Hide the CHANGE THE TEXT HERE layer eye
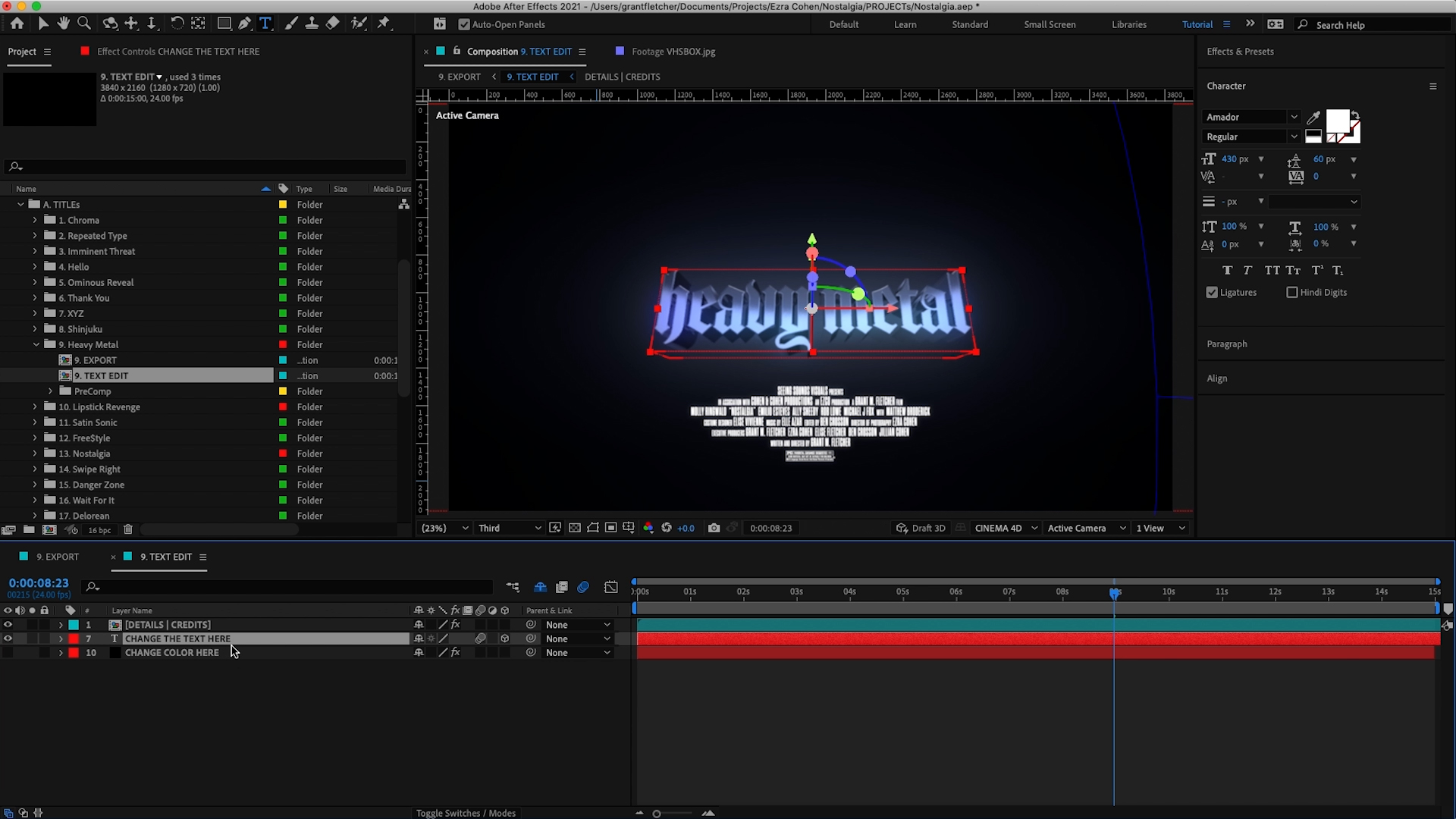1456x819 pixels. pos(8,639)
